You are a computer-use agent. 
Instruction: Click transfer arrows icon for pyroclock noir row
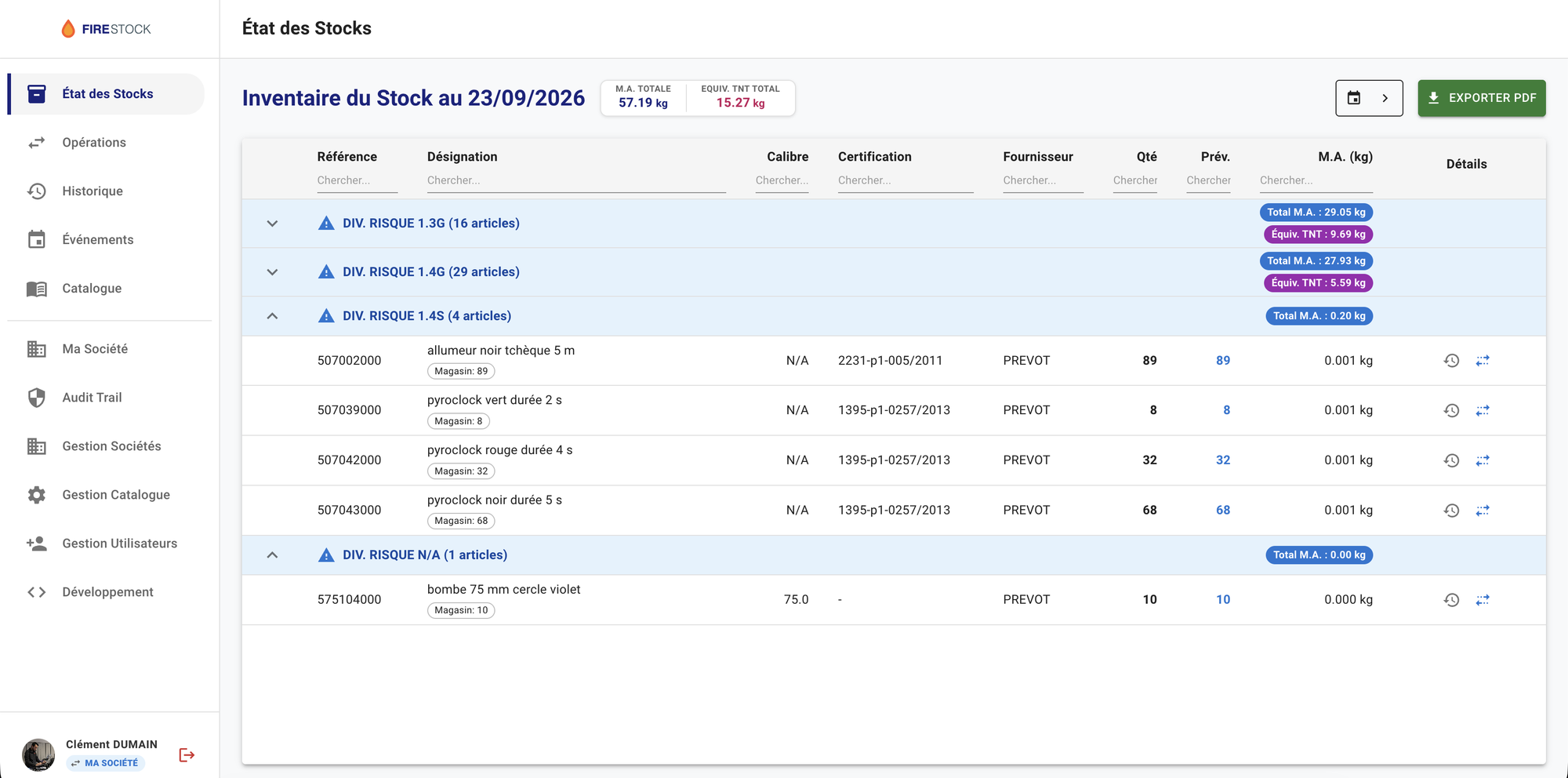click(x=1483, y=511)
